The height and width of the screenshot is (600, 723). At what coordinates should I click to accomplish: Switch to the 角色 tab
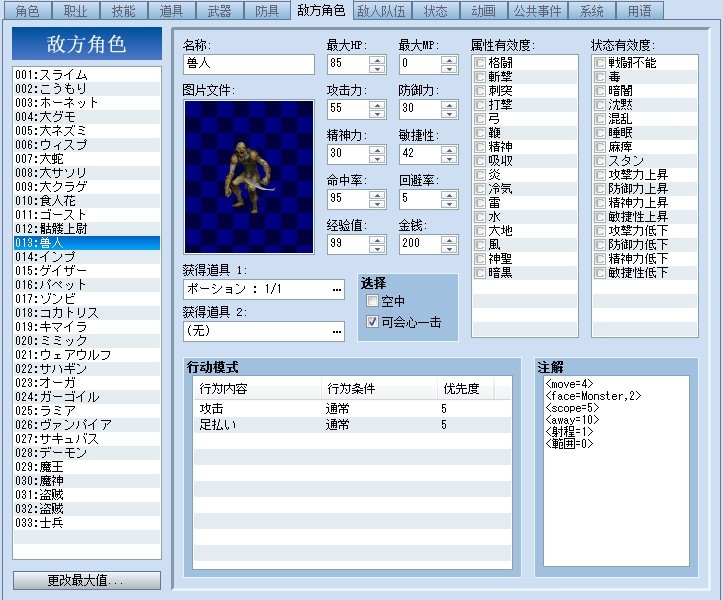27,11
